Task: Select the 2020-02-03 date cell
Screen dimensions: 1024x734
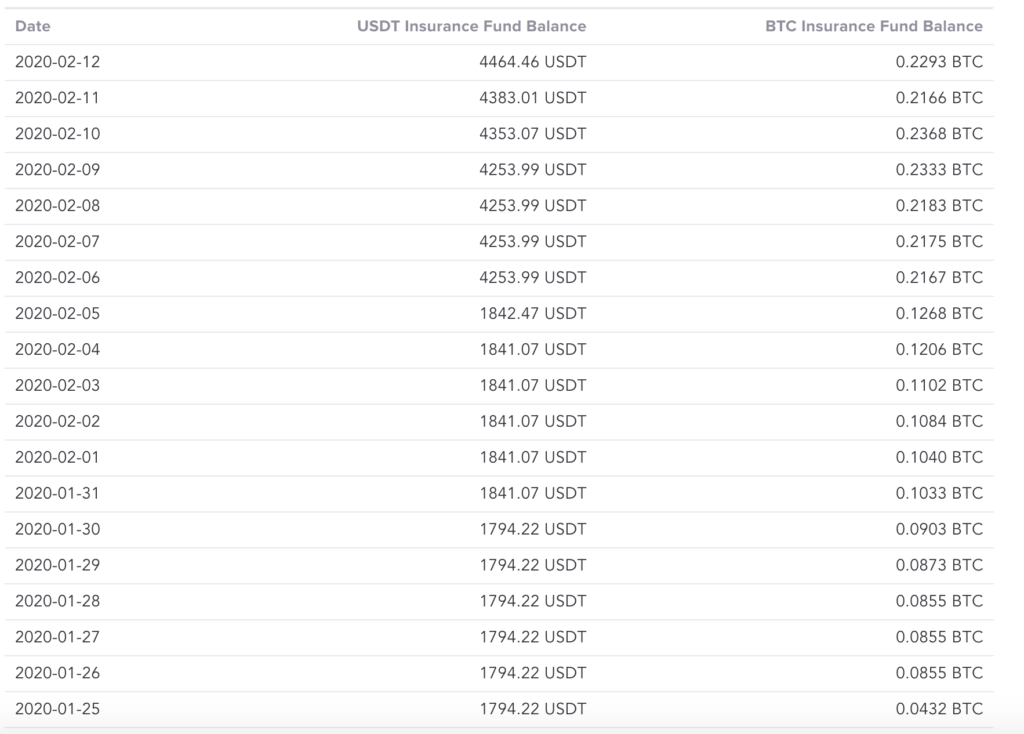Action: pos(57,385)
